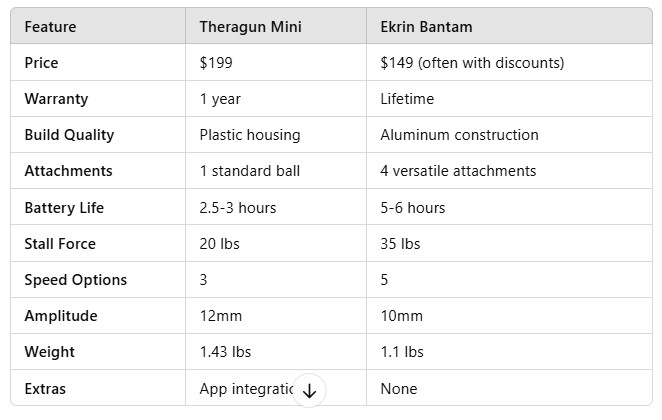Select the Aluminum construction cell
This screenshot has width=662, height=420.
459,135
